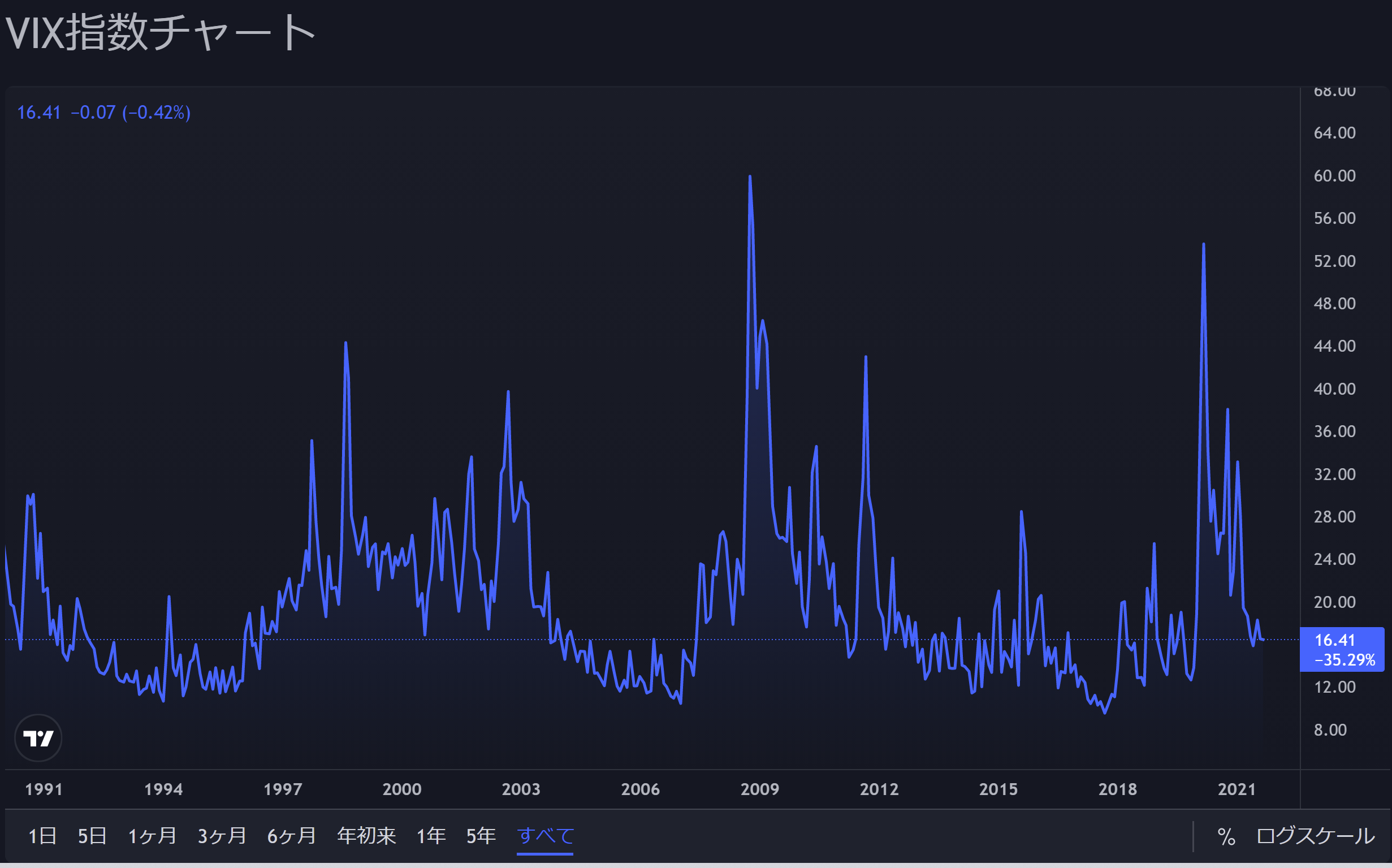This screenshot has width=1392, height=868.
Task: Click the 2020 spike on the chart
Action: (1203, 245)
